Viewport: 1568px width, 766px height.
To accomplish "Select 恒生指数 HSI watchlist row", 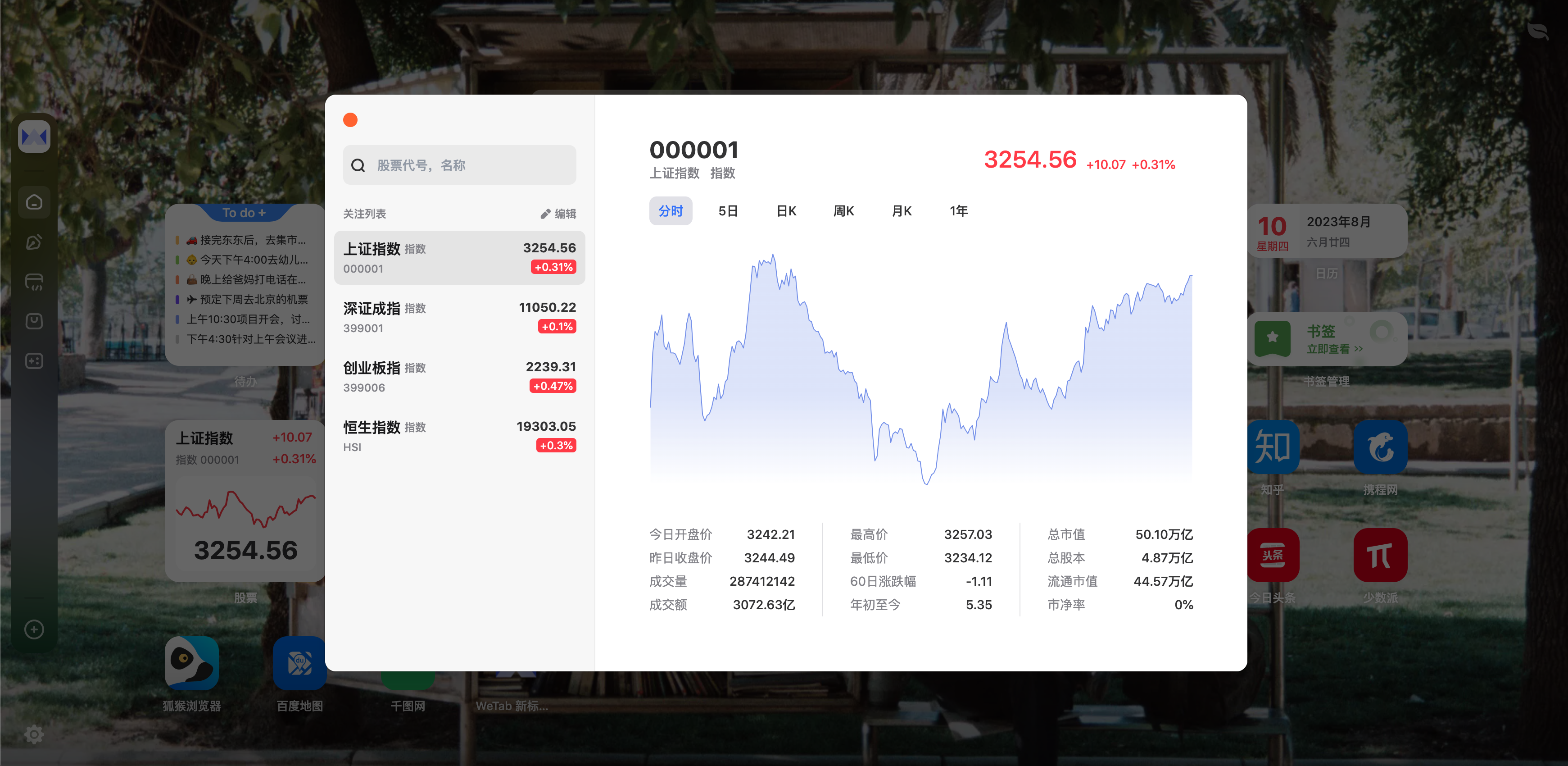I will click(459, 435).
